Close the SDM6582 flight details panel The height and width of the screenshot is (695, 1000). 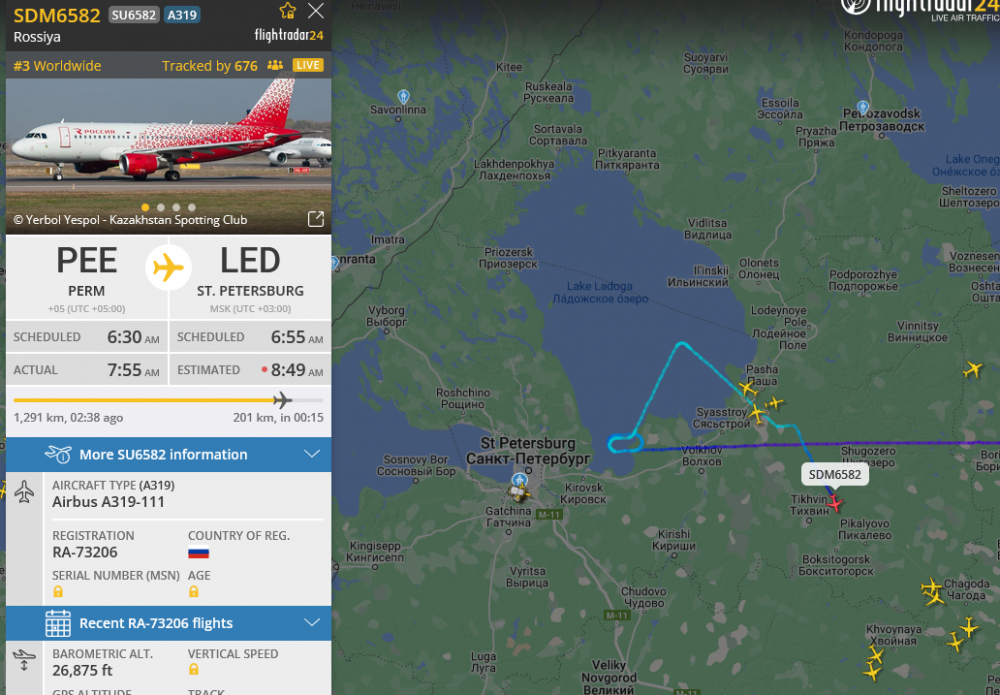(316, 11)
